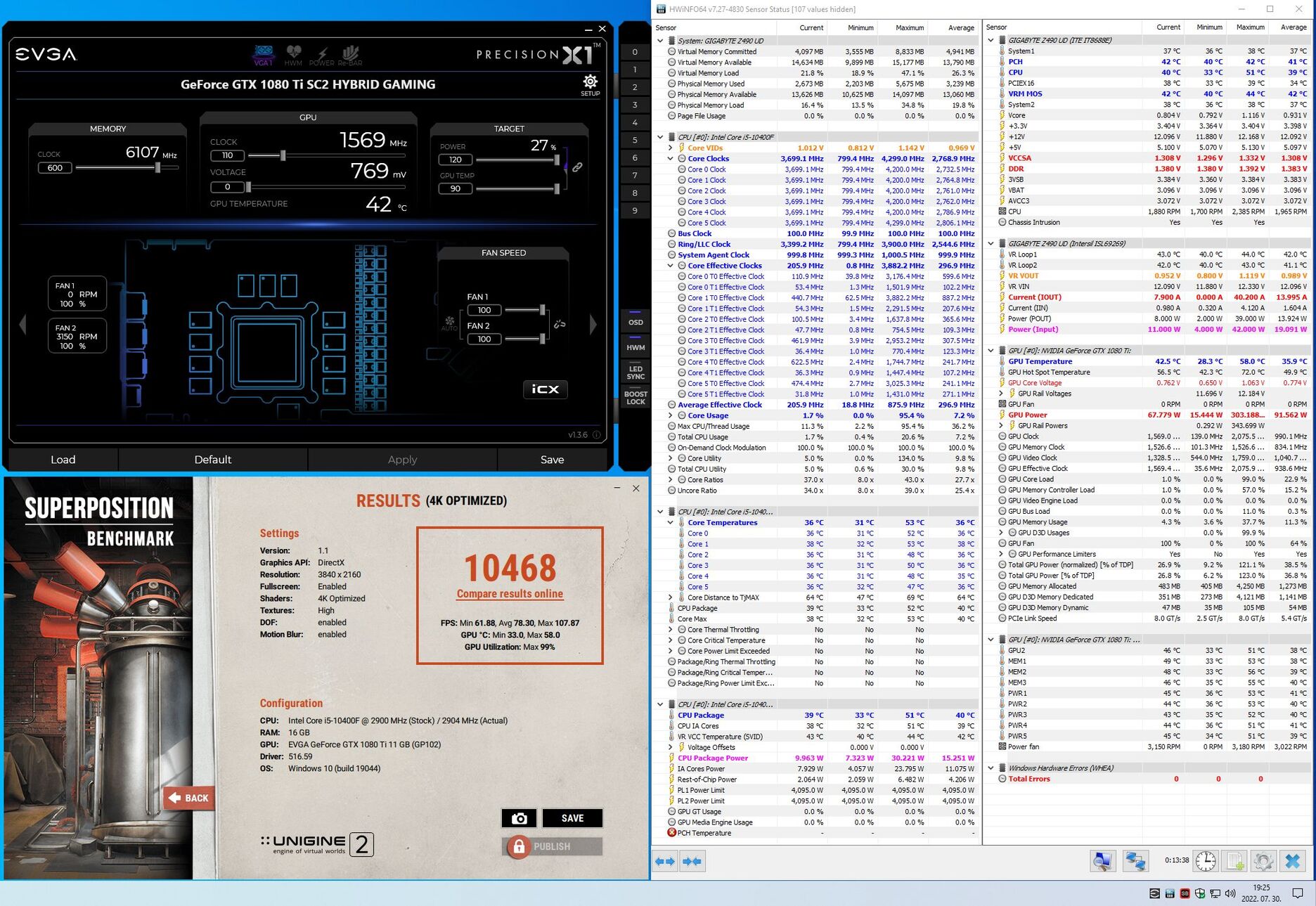Click the BACK arrow button in Superposition

click(188, 798)
